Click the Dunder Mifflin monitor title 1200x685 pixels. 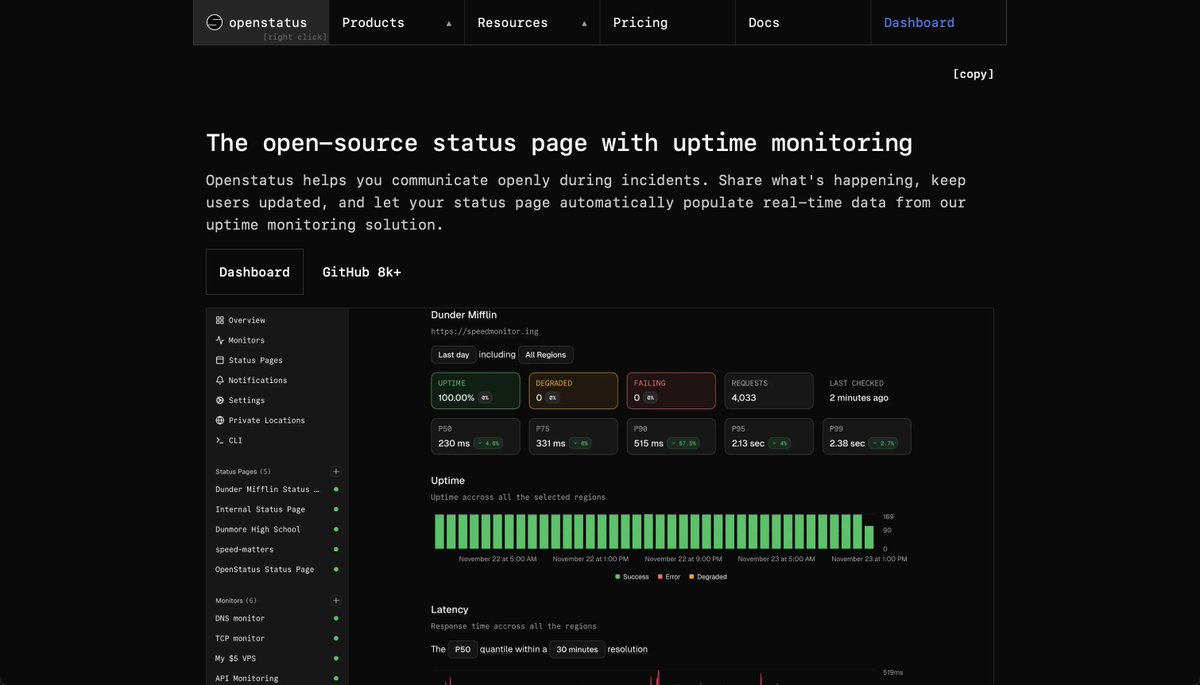(x=464, y=314)
